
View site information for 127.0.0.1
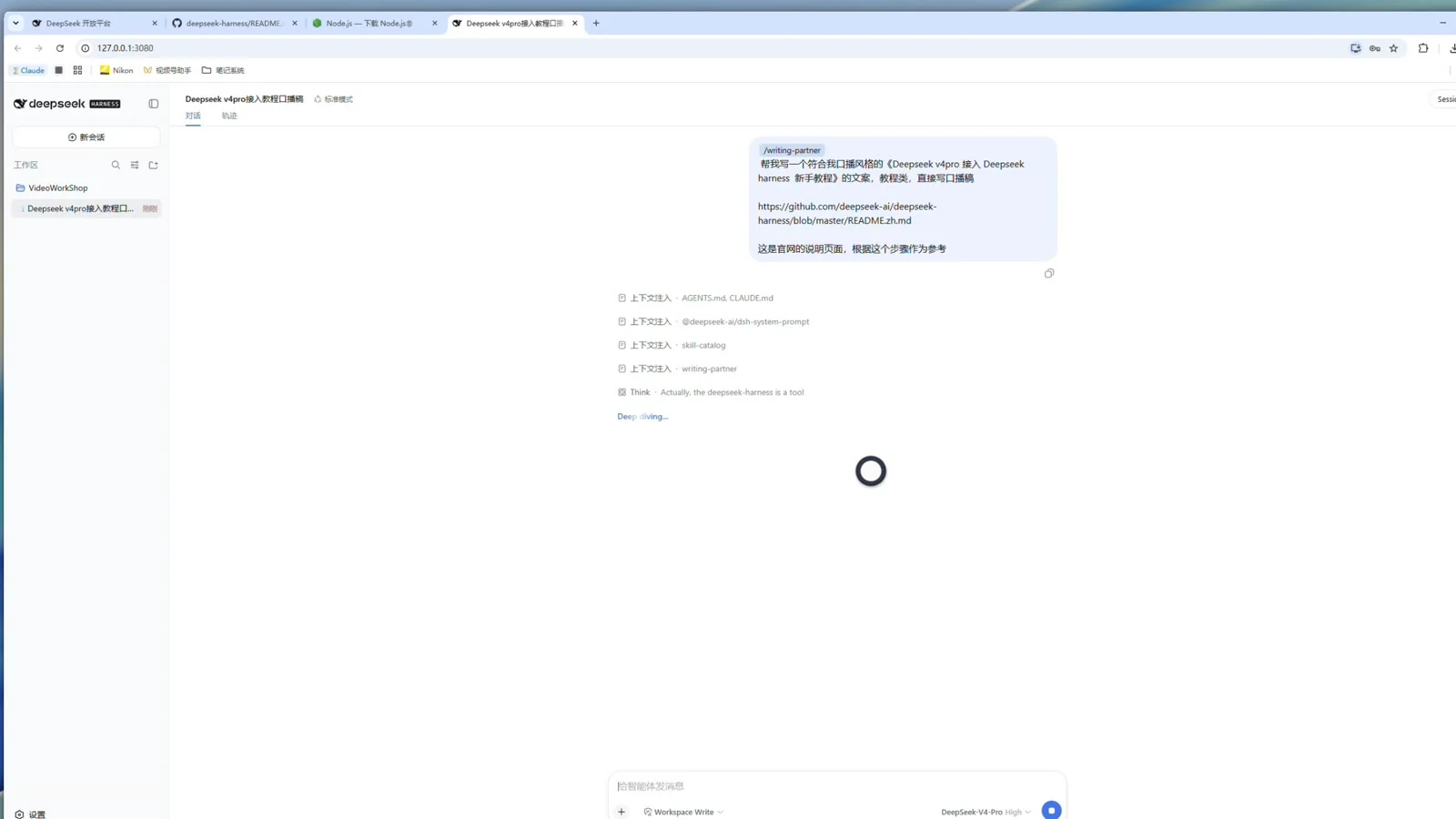(85, 48)
